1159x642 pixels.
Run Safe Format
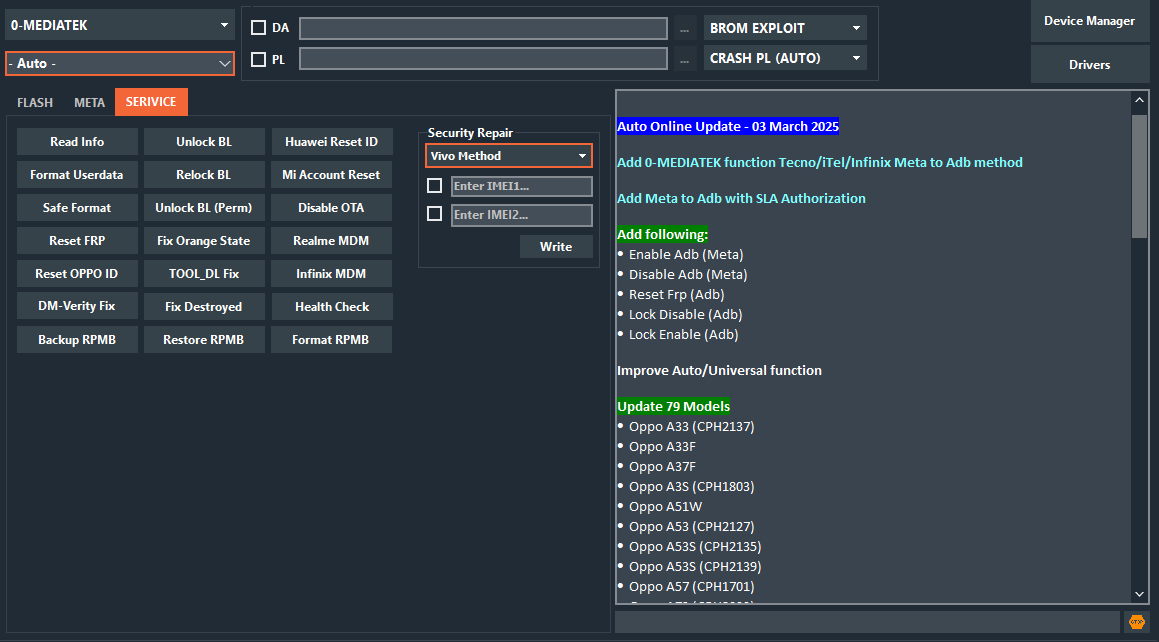click(x=77, y=208)
